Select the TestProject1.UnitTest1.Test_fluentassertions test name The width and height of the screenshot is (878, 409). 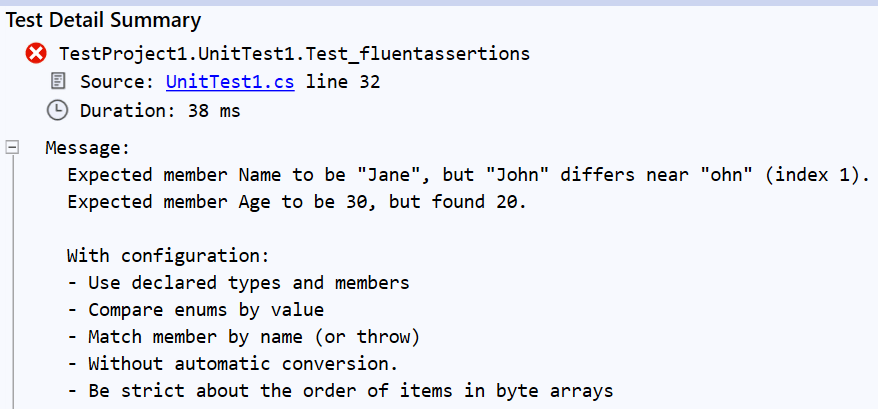pos(294,53)
